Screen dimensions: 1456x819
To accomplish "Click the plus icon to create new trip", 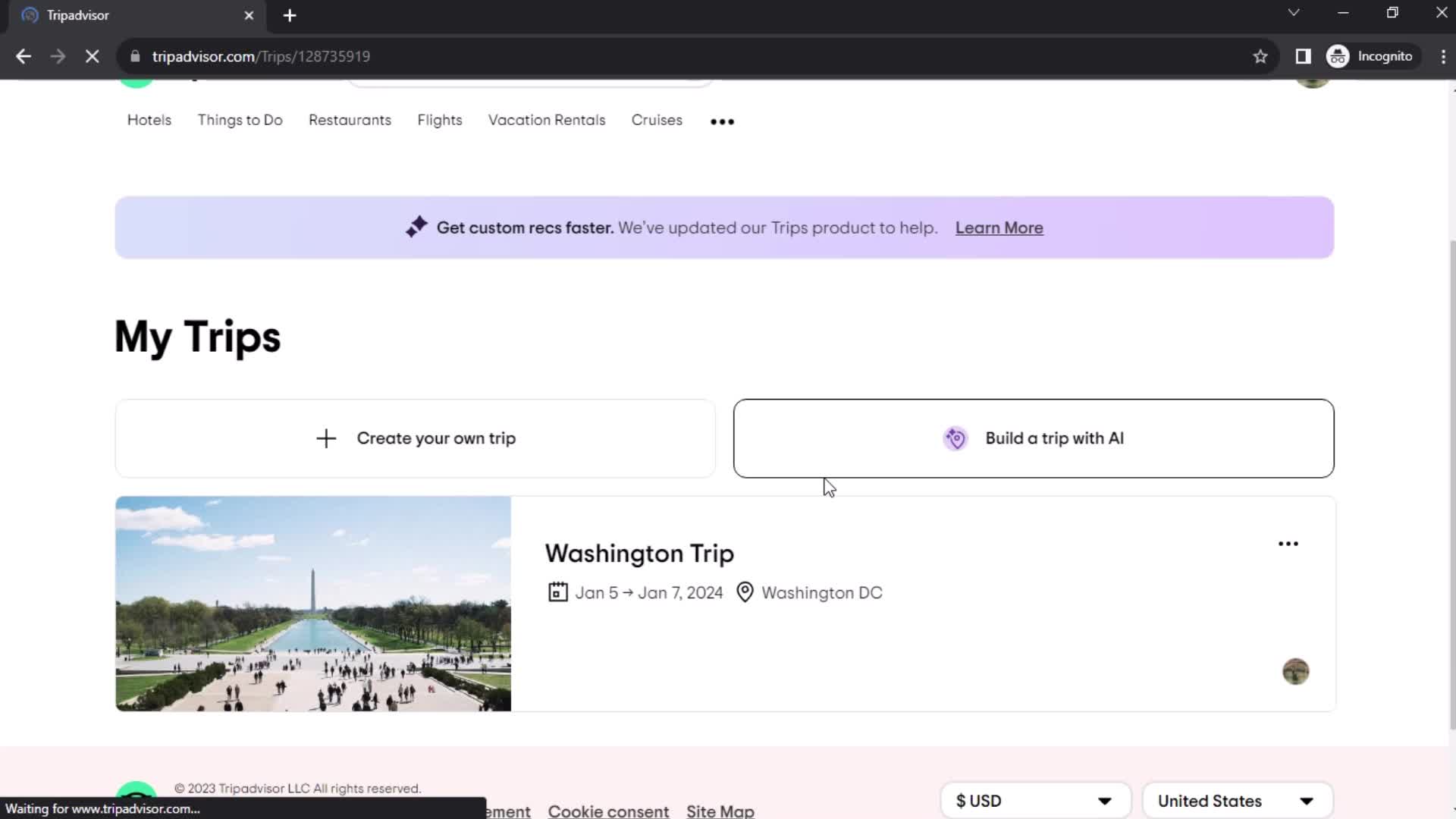I will (326, 438).
